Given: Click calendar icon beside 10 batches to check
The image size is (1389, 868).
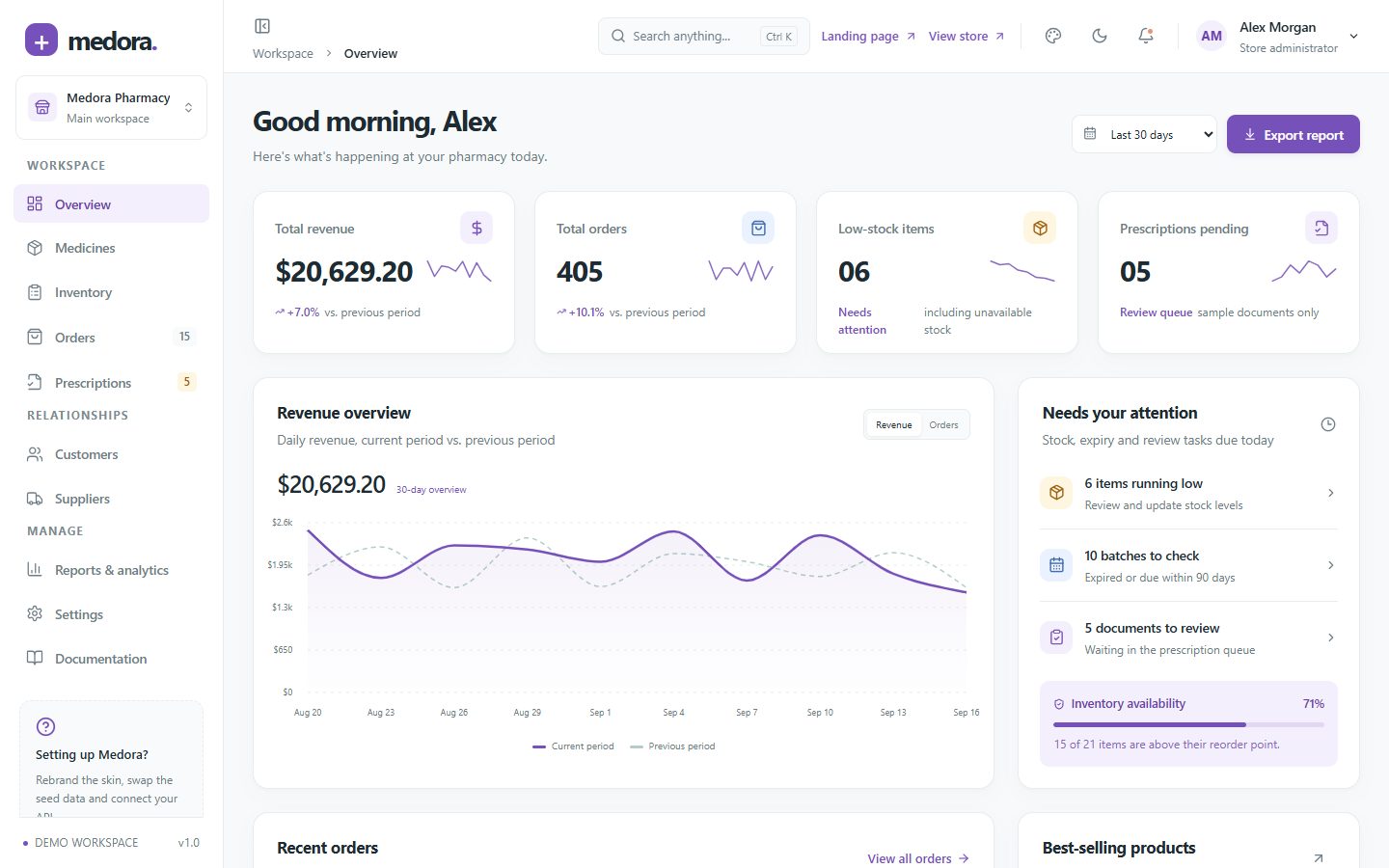Looking at the screenshot, I should tap(1056, 565).
